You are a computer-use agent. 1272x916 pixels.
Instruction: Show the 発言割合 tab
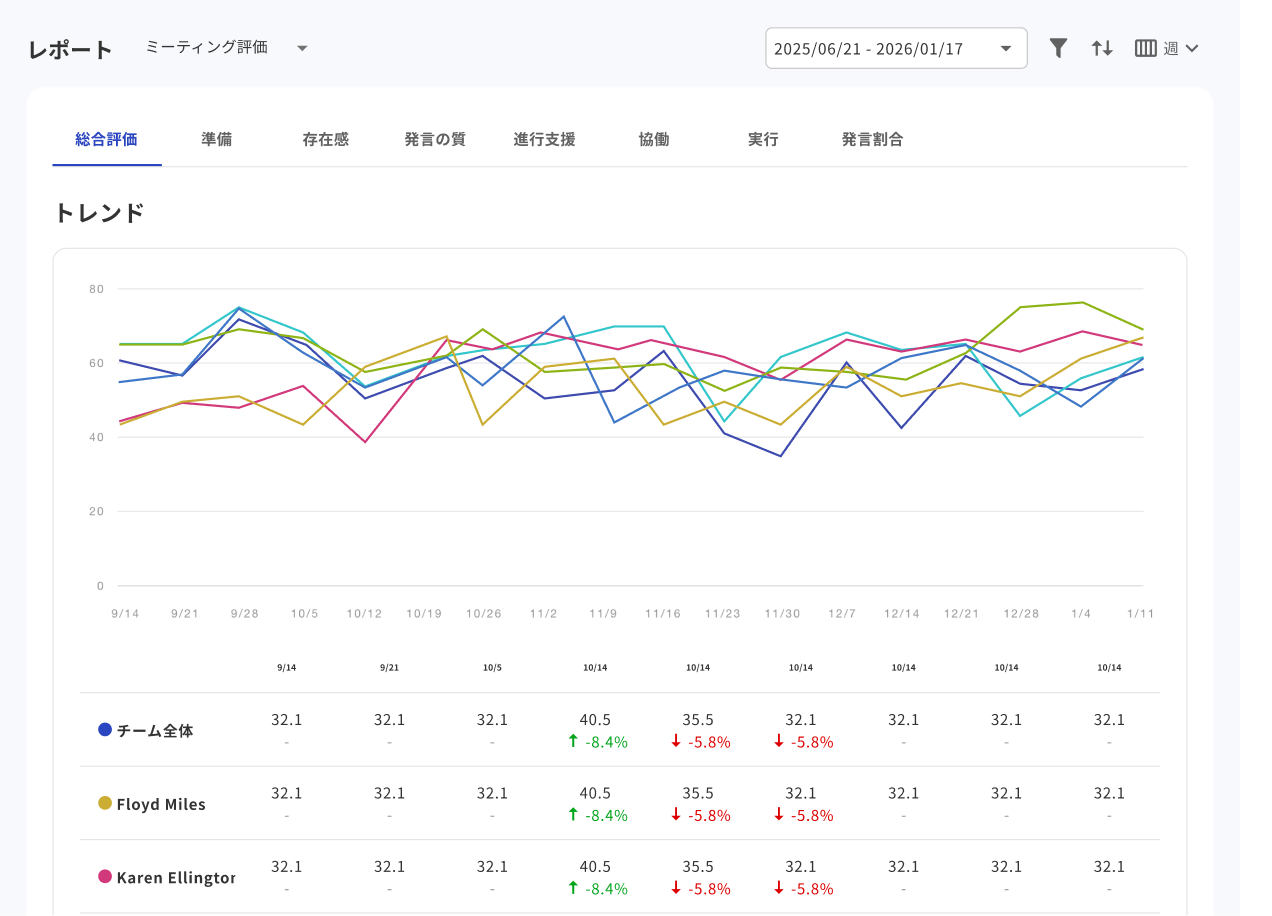872,139
